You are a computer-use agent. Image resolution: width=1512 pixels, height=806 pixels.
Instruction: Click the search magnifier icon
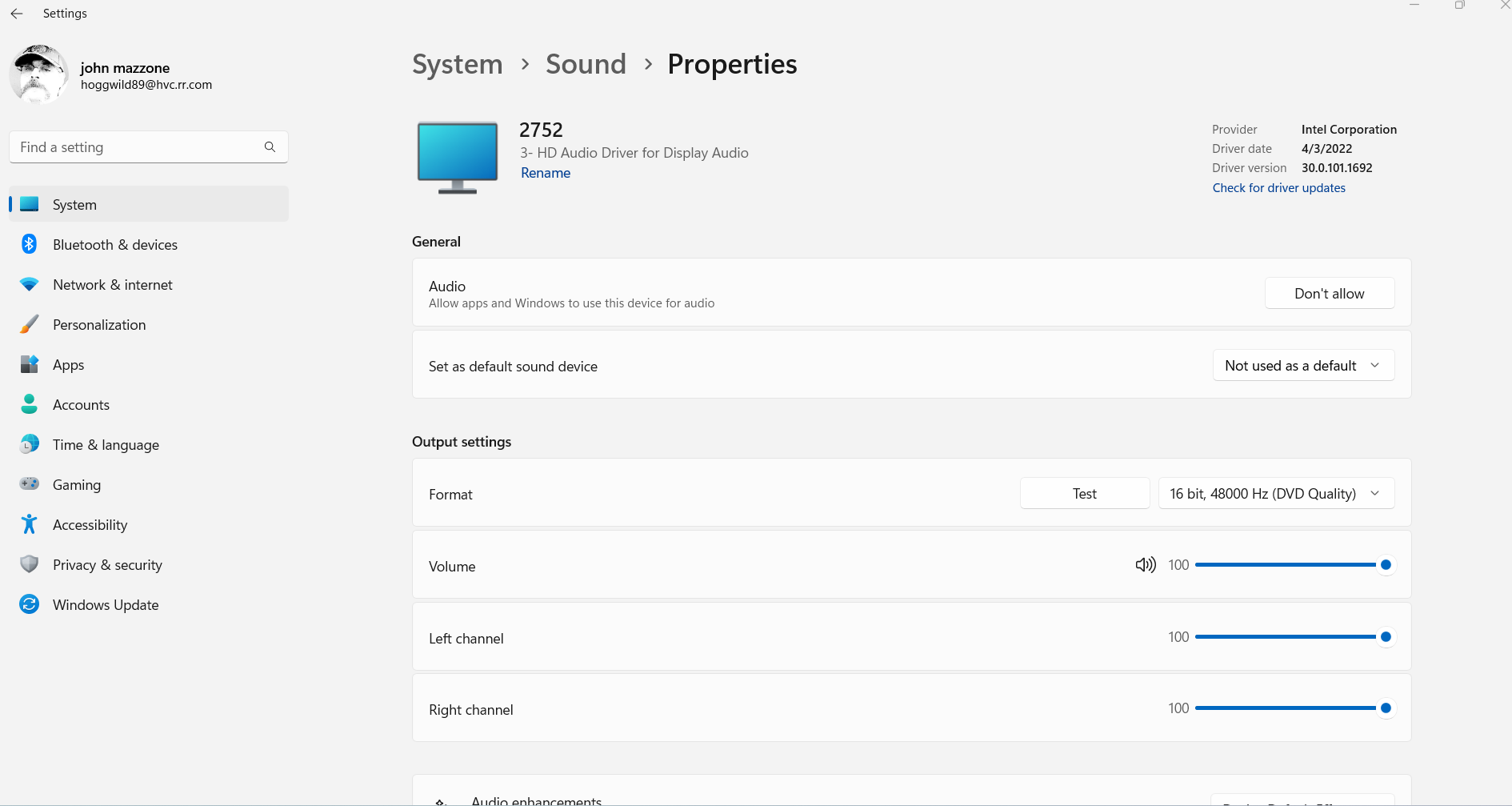point(270,147)
